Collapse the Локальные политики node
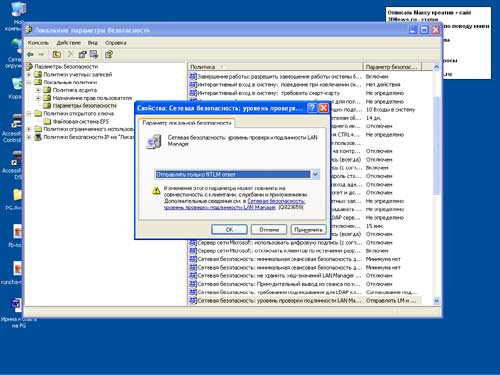The height and width of the screenshot is (375, 500). pos(29,82)
